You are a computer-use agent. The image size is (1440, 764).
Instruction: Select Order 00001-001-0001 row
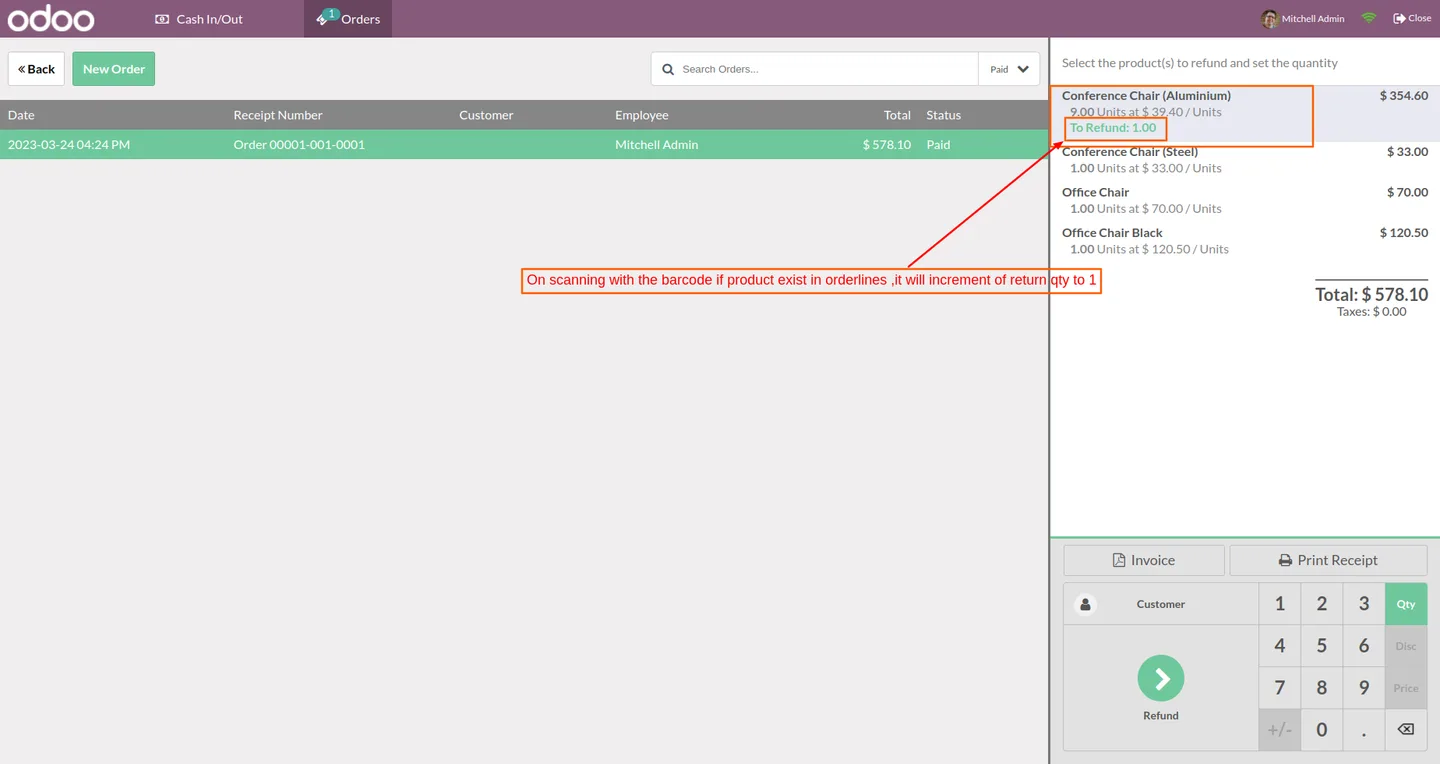pos(524,144)
